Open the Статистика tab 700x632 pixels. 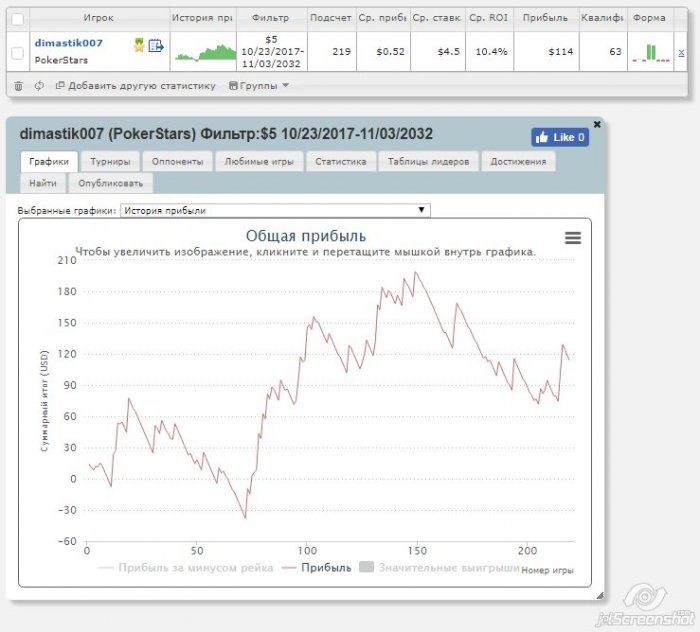click(x=341, y=162)
